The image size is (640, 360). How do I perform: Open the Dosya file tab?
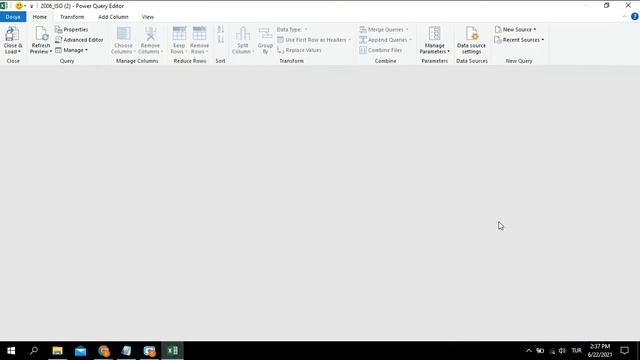pos(13,17)
